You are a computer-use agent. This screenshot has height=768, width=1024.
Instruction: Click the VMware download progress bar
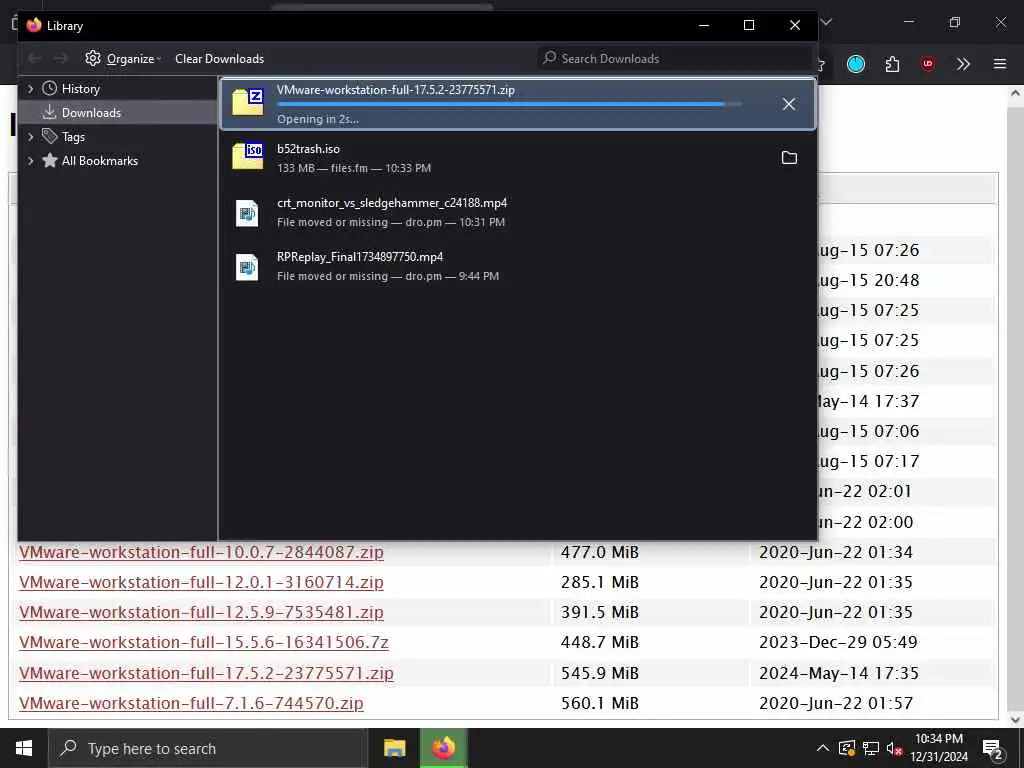coord(509,104)
